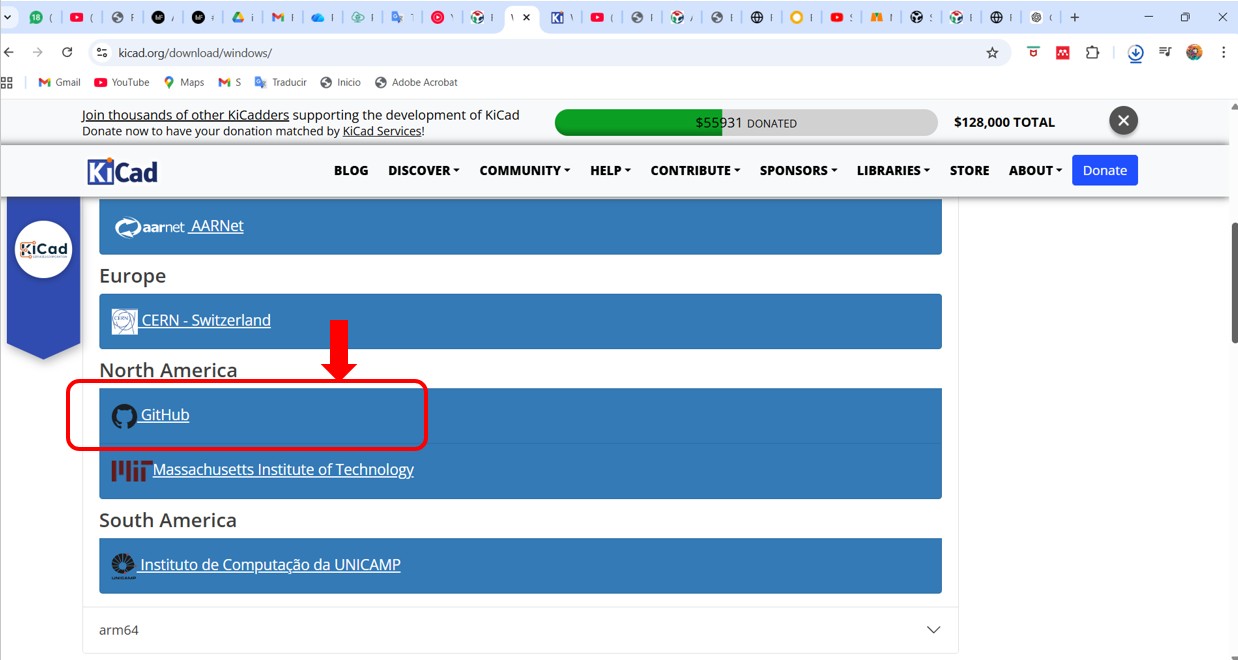Image resolution: width=1238 pixels, height=660 pixels.
Task: Download from Massachusetts Institute of Technology mirror
Action: pyautogui.click(x=283, y=470)
